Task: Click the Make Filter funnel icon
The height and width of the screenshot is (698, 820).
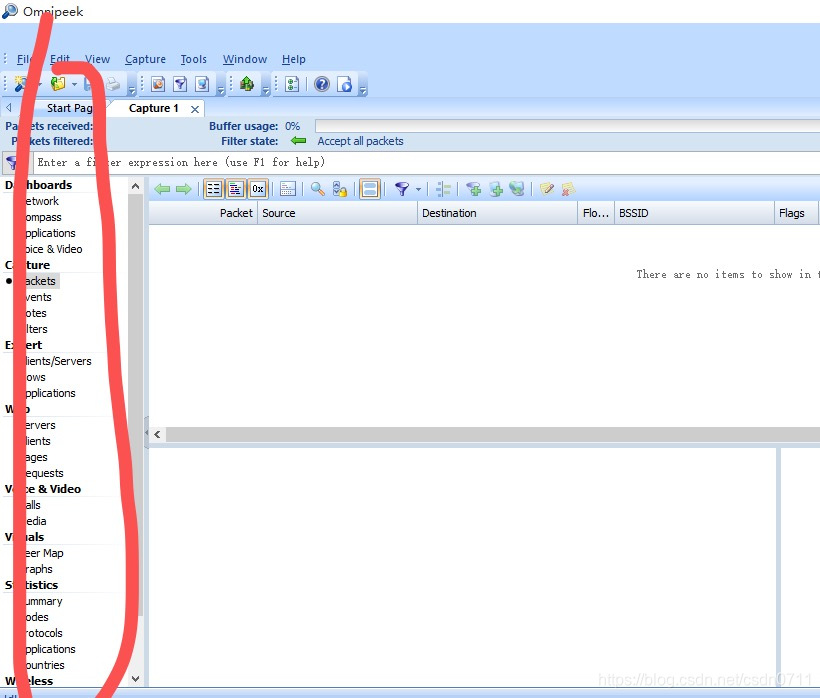Action: [x=402, y=189]
